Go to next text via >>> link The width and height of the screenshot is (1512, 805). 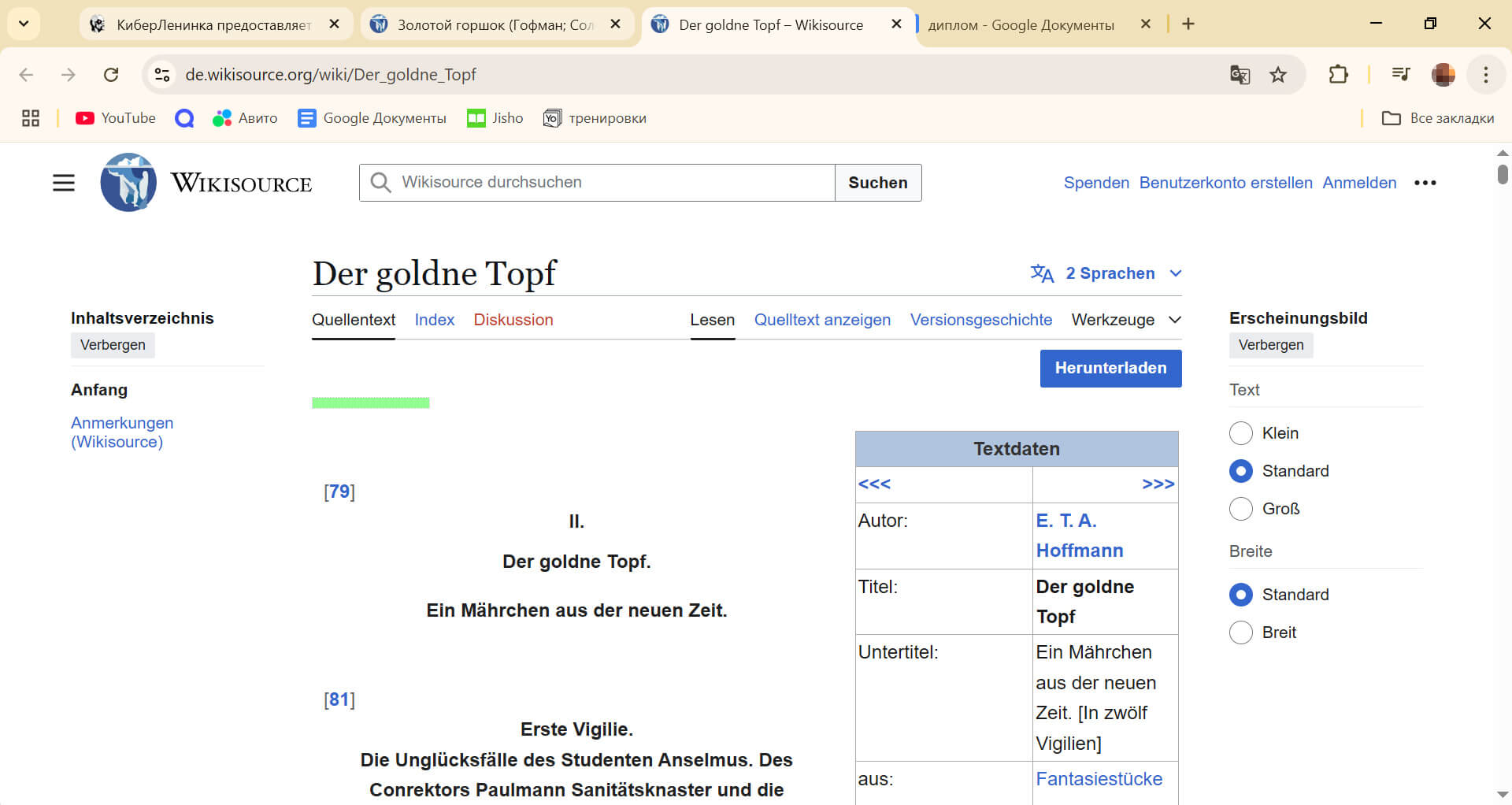click(1158, 484)
